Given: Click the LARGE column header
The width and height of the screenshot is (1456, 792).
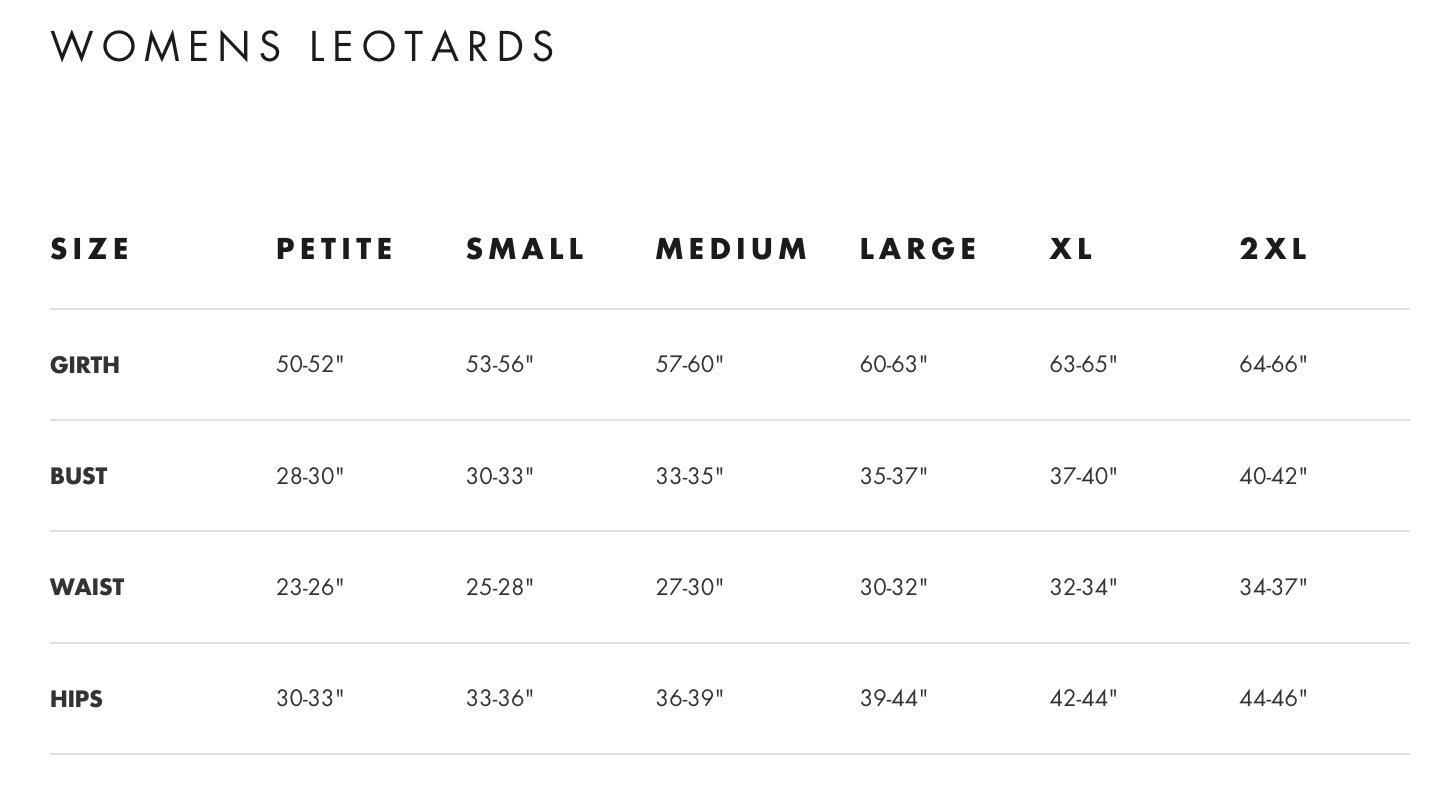Looking at the screenshot, I should 918,249.
